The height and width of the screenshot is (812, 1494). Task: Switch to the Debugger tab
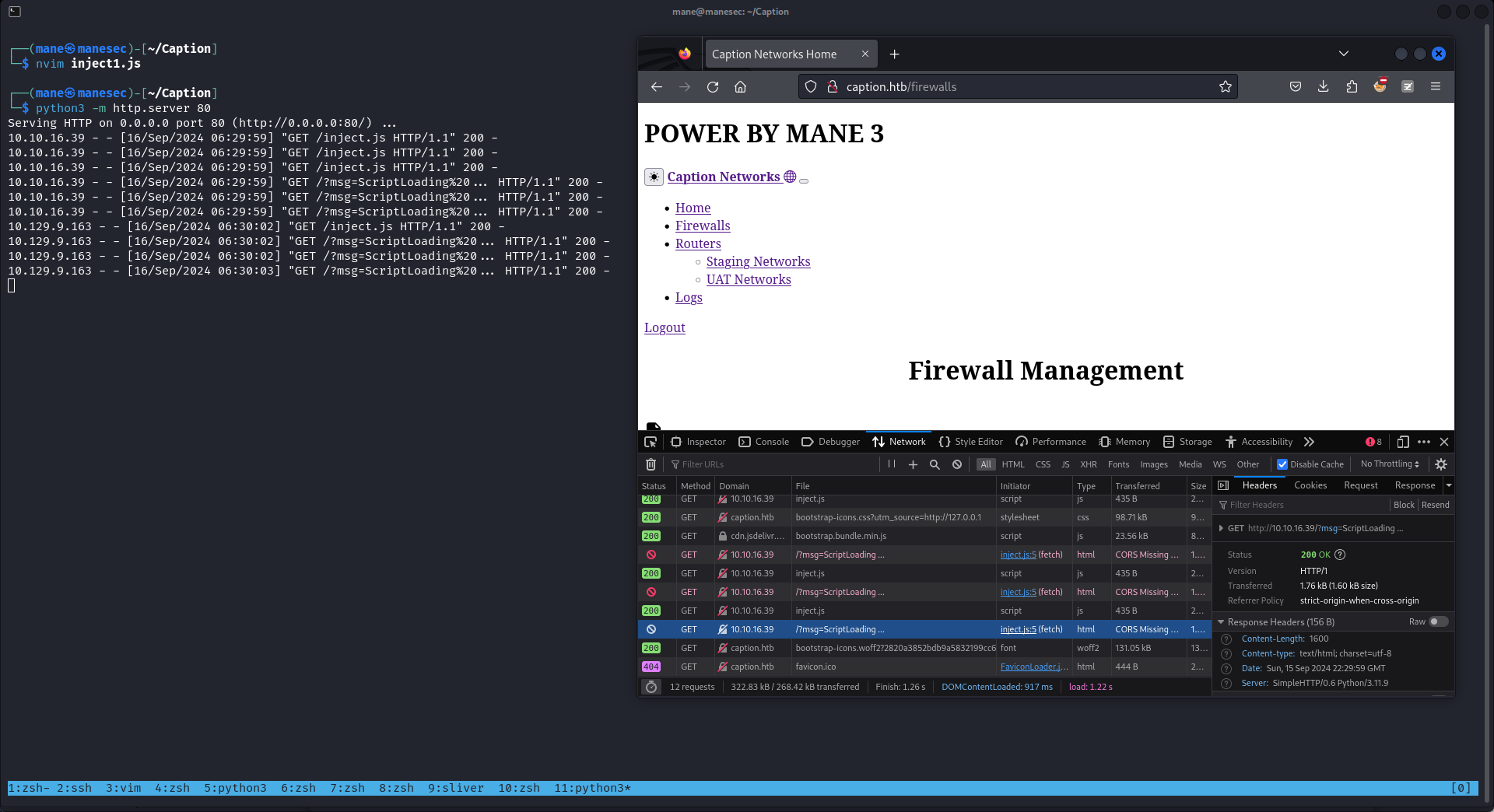830,442
